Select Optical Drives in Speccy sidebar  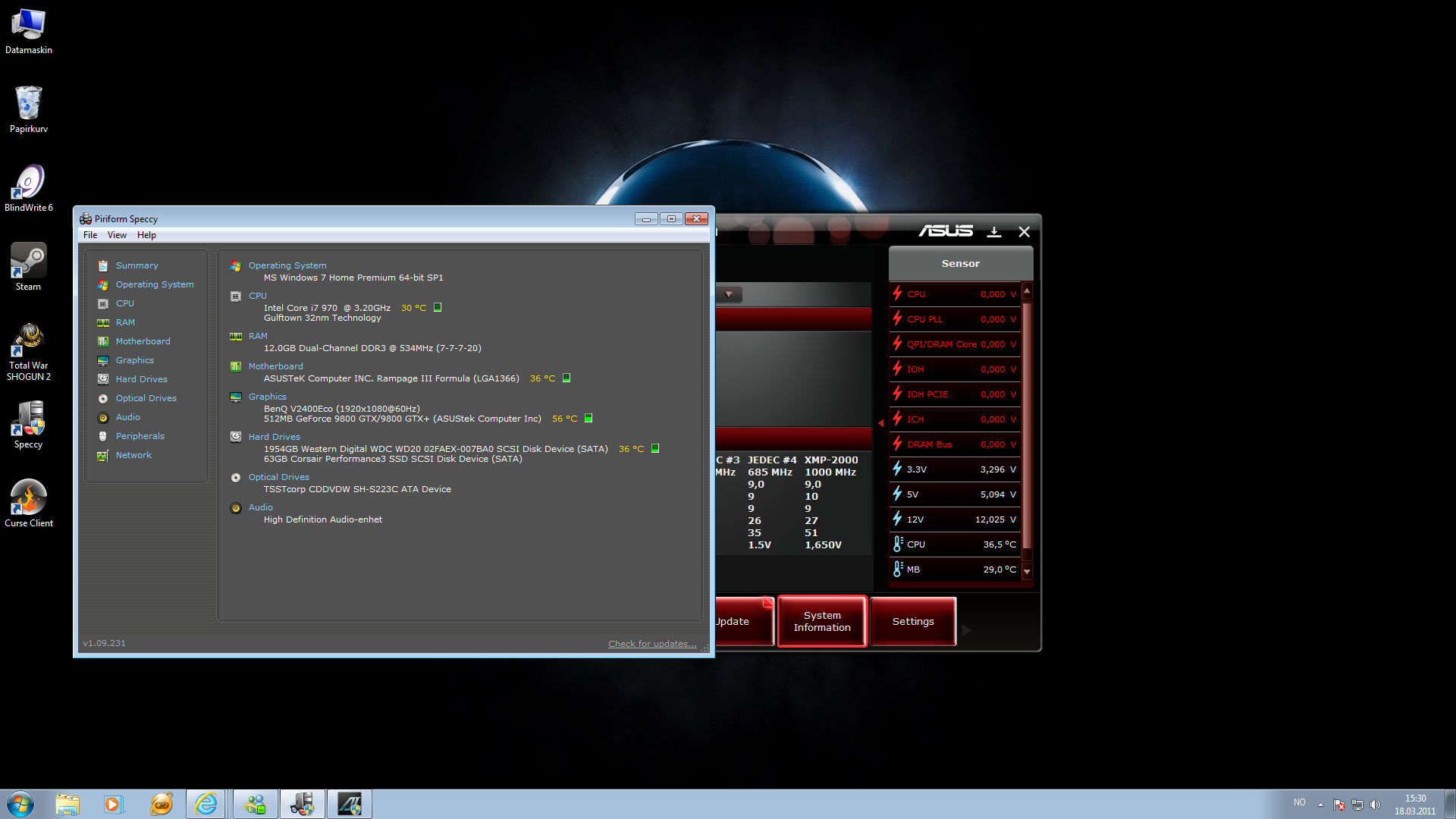pyautogui.click(x=146, y=398)
